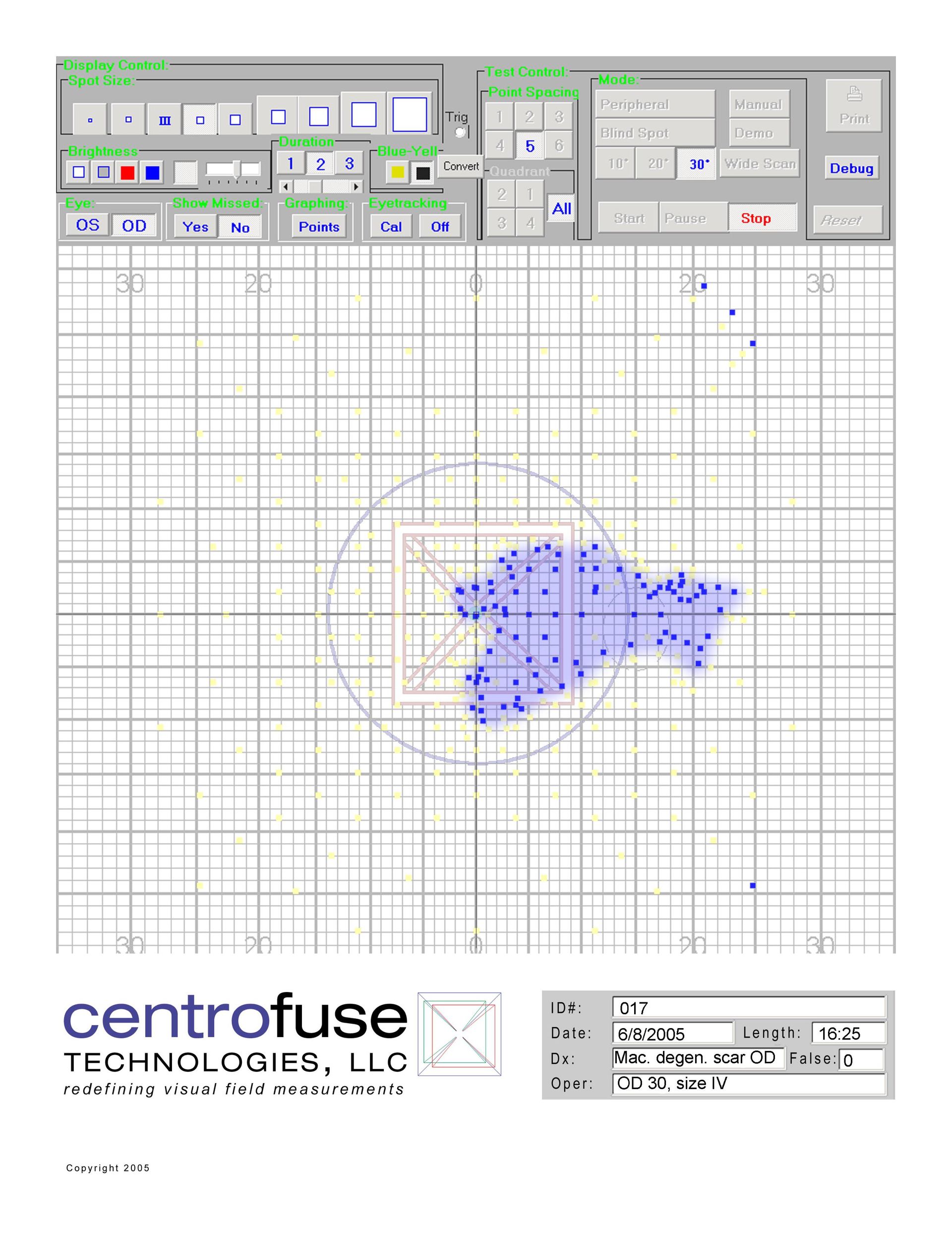Image resolution: width=952 pixels, height=1233 pixels.
Task: Click the red brightness color swatch
Action: point(127,172)
